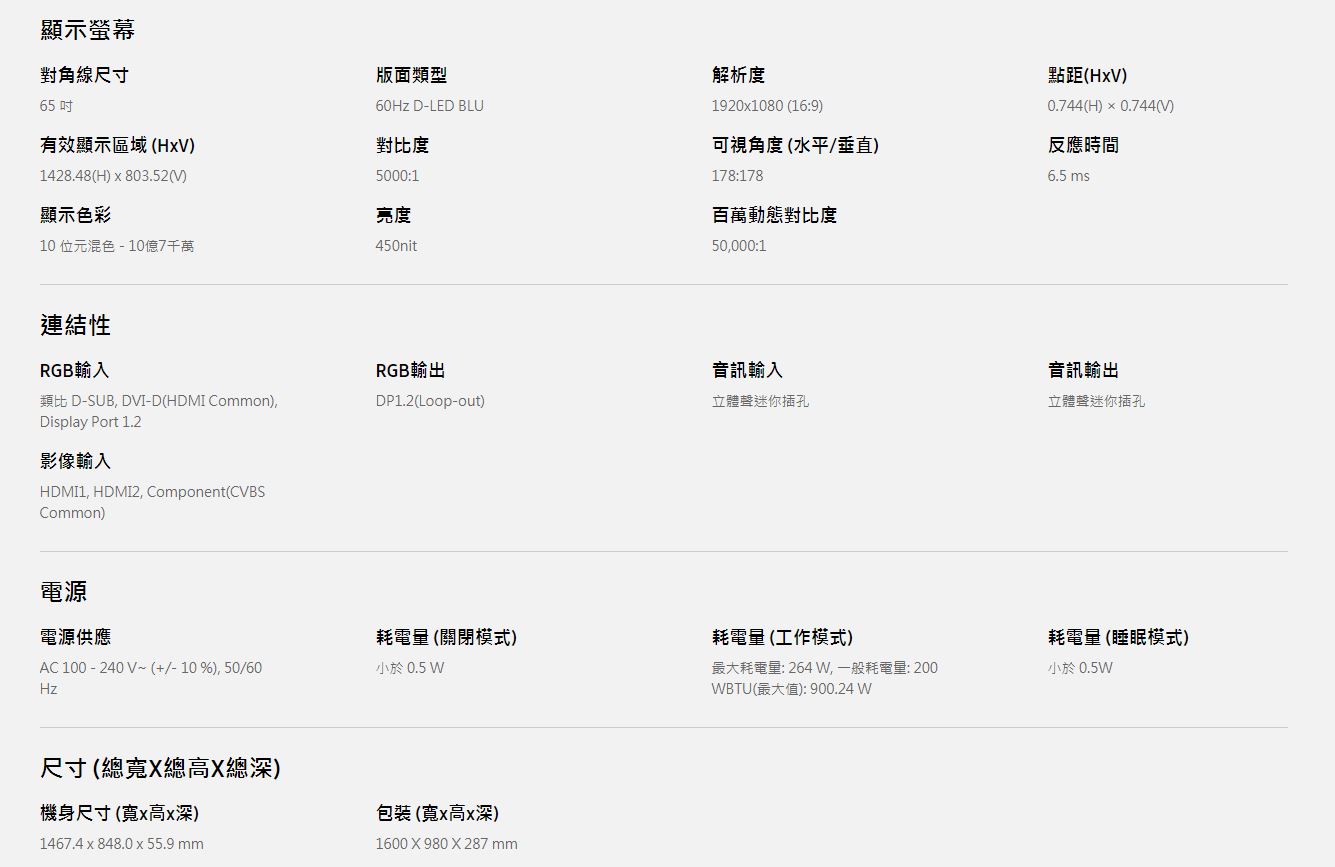Click the 顯示螢幕 section heading
This screenshot has height=867, width=1335.
[87, 30]
